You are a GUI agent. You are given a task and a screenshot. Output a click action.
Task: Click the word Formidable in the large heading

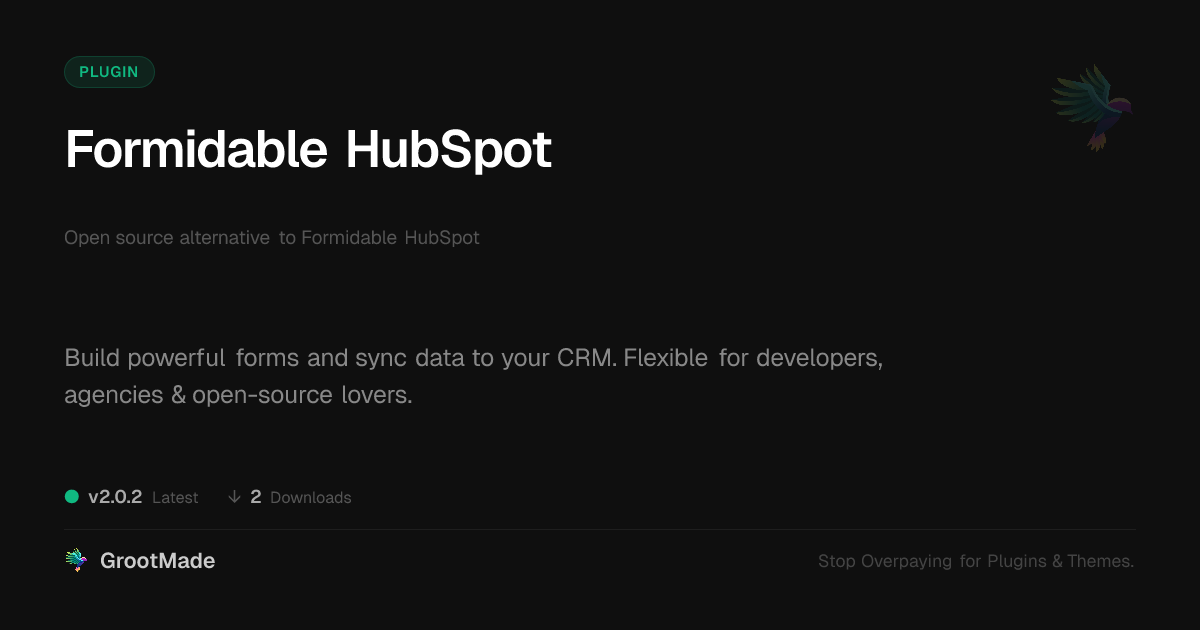coord(196,150)
